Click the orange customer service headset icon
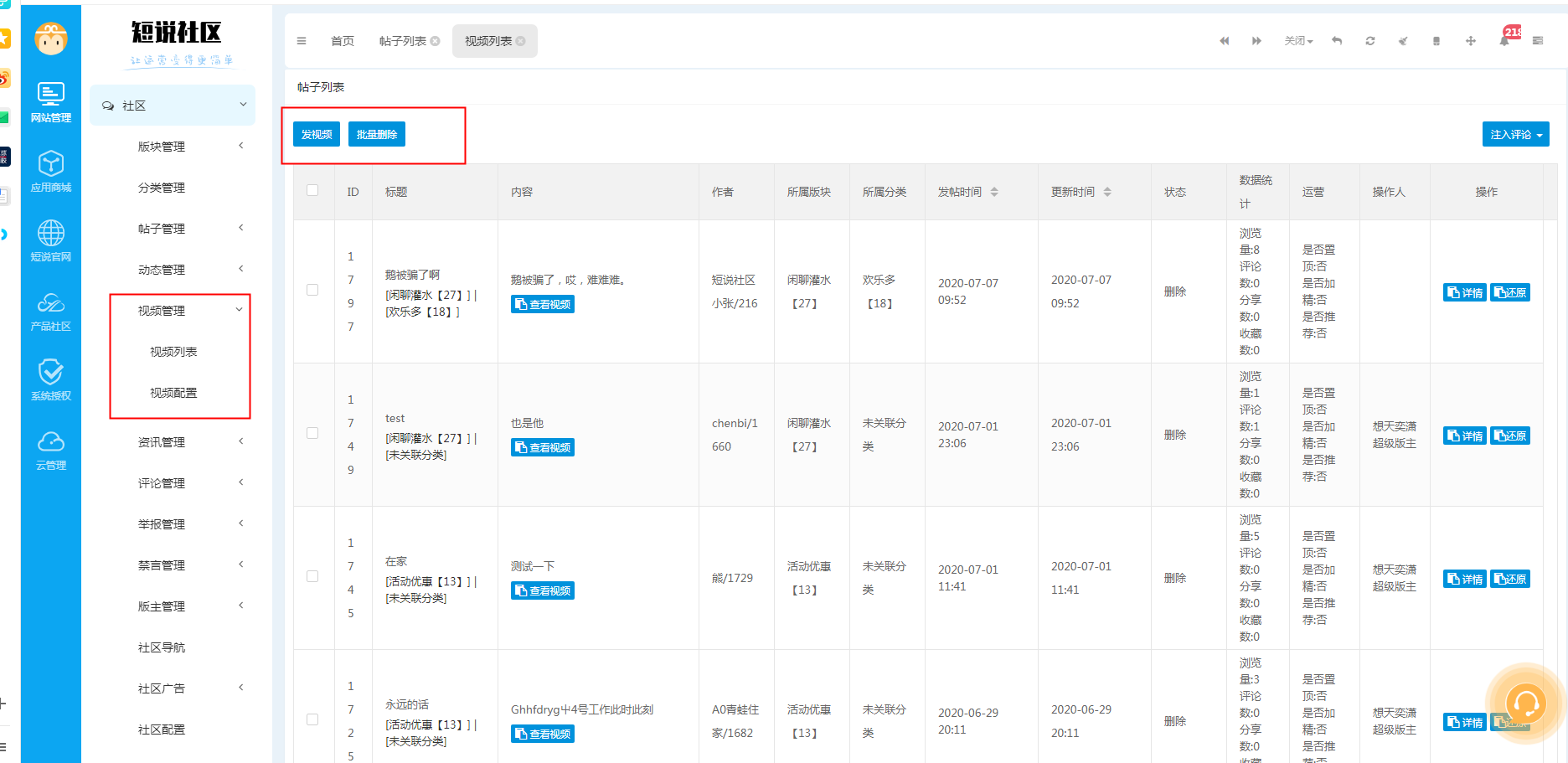This screenshot has height=763, width=1568. click(x=1525, y=703)
